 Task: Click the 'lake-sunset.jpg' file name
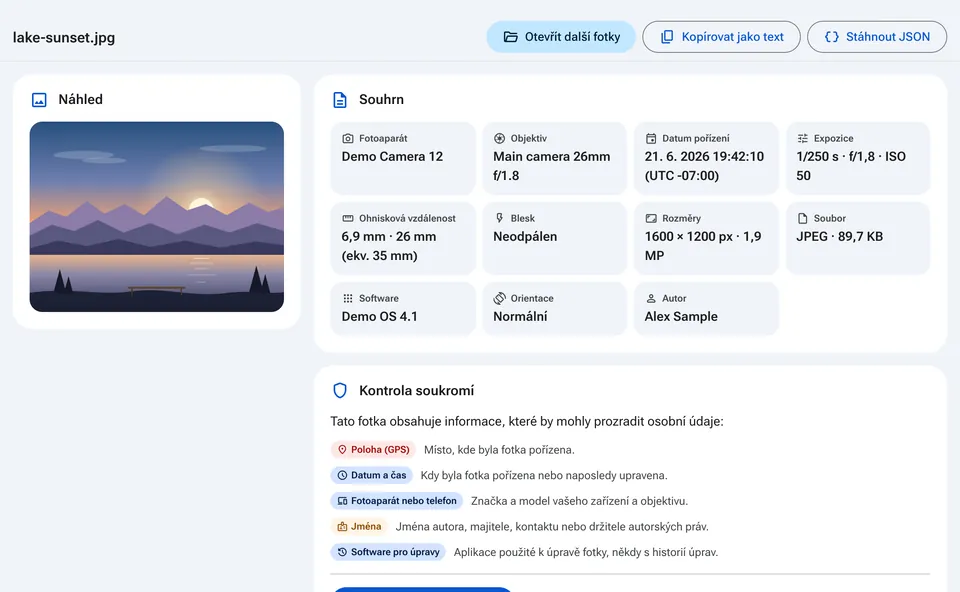tap(64, 37)
